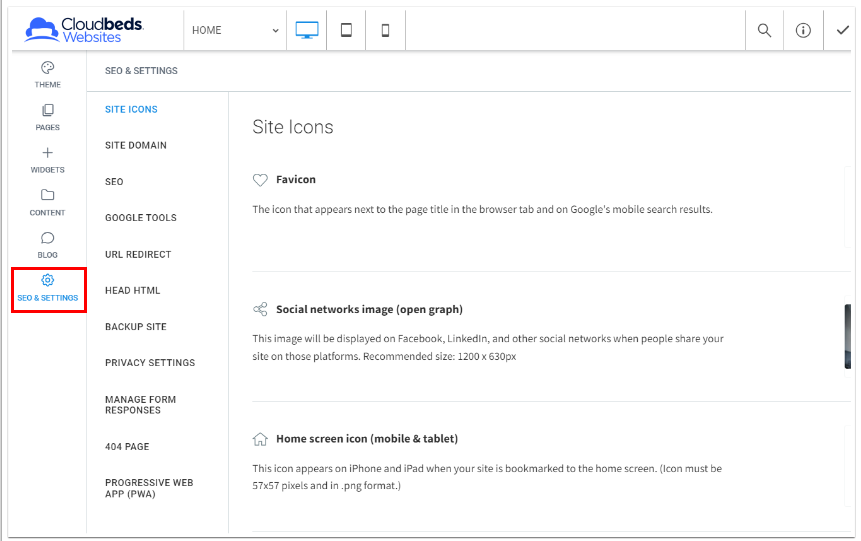Viewport: 861px width, 541px height.
Task: Open Backup Site option
Action: pyautogui.click(x=136, y=327)
